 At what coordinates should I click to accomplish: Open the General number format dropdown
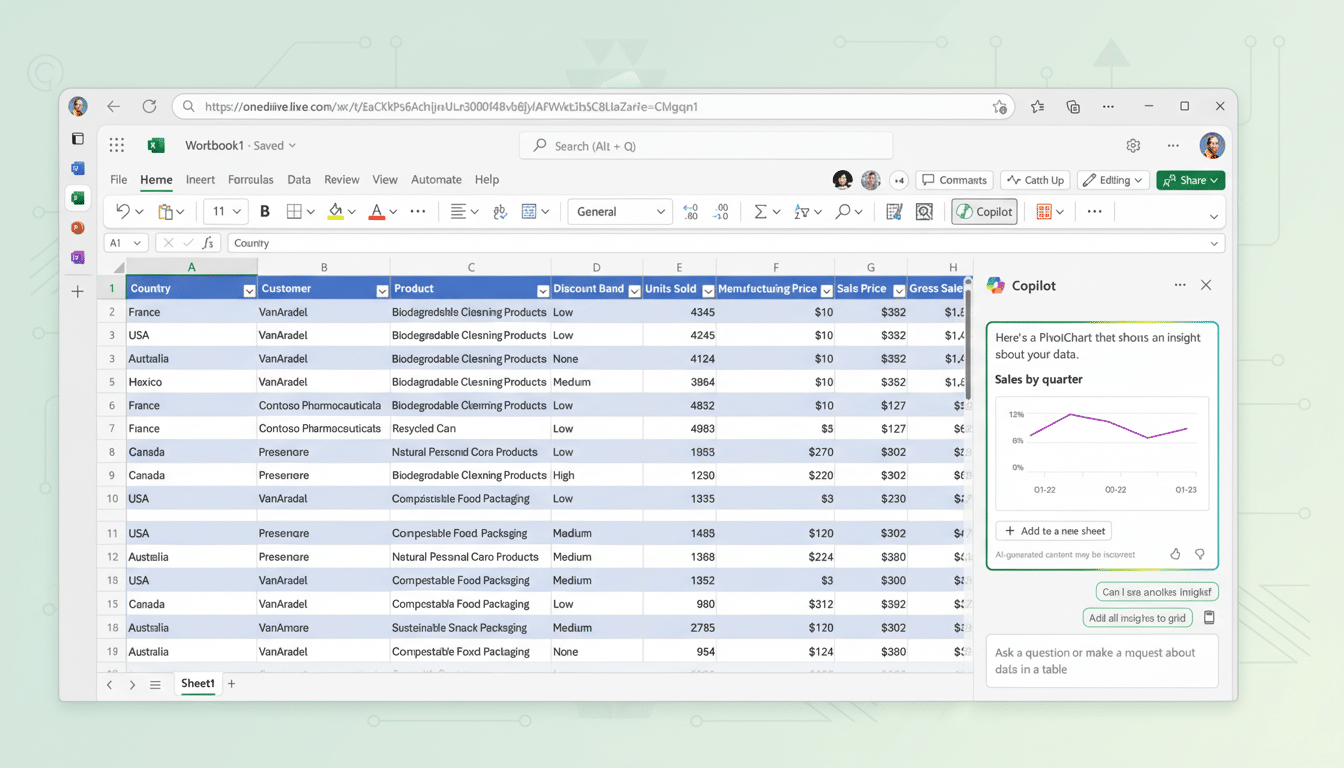(x=620, y=211)
